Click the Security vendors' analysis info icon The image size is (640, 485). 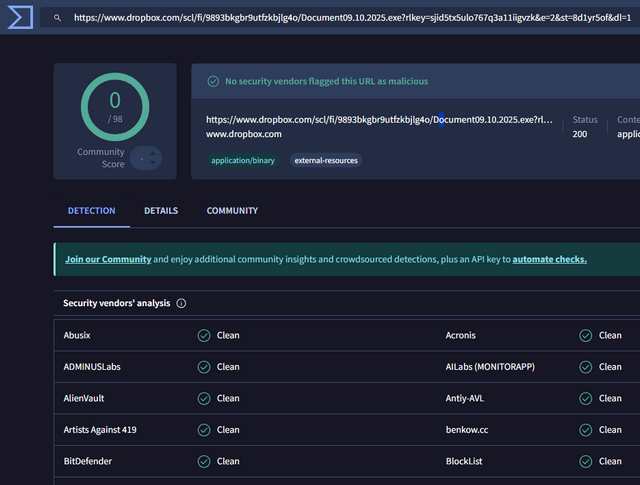tap(181, 303)
